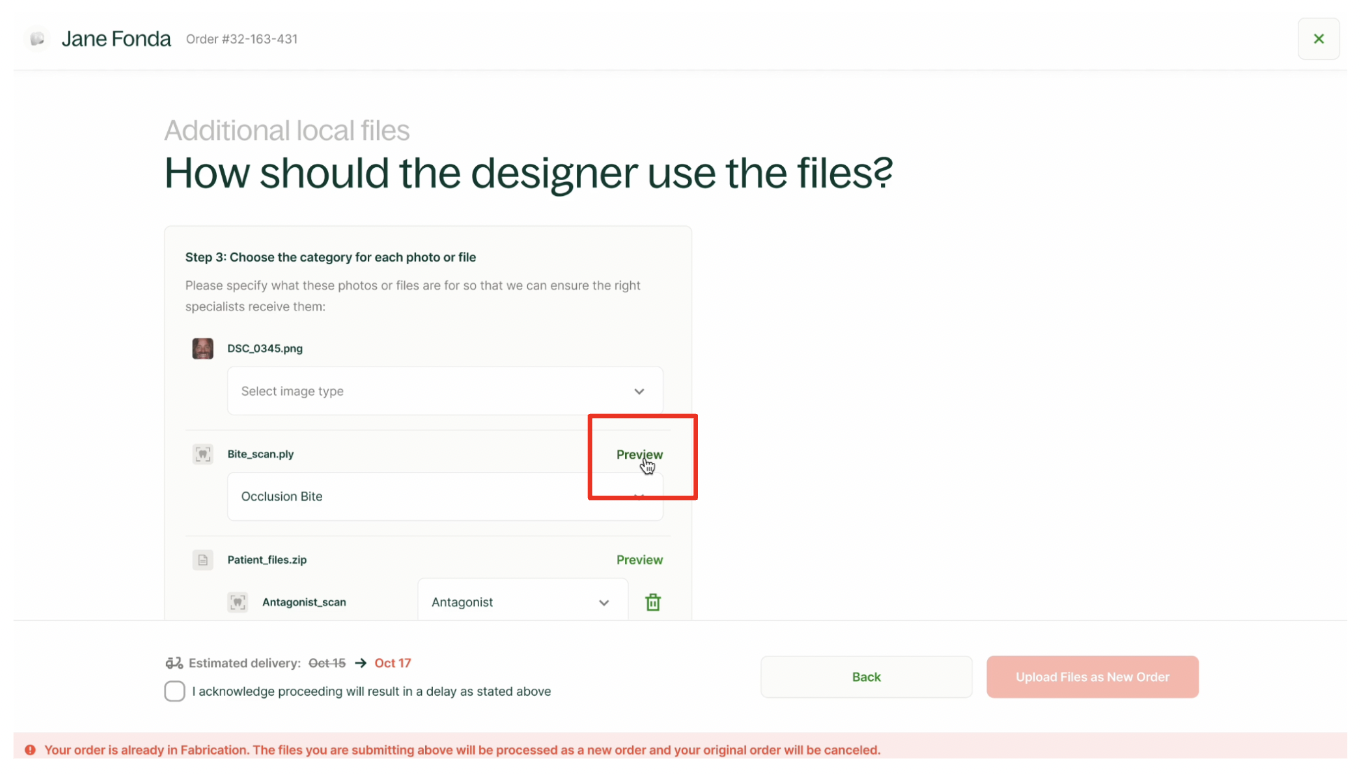Viewport: 1360px width, 774px height.
Task: Click the Bite_scan.ply scan file icon
Action: point(203,454)
